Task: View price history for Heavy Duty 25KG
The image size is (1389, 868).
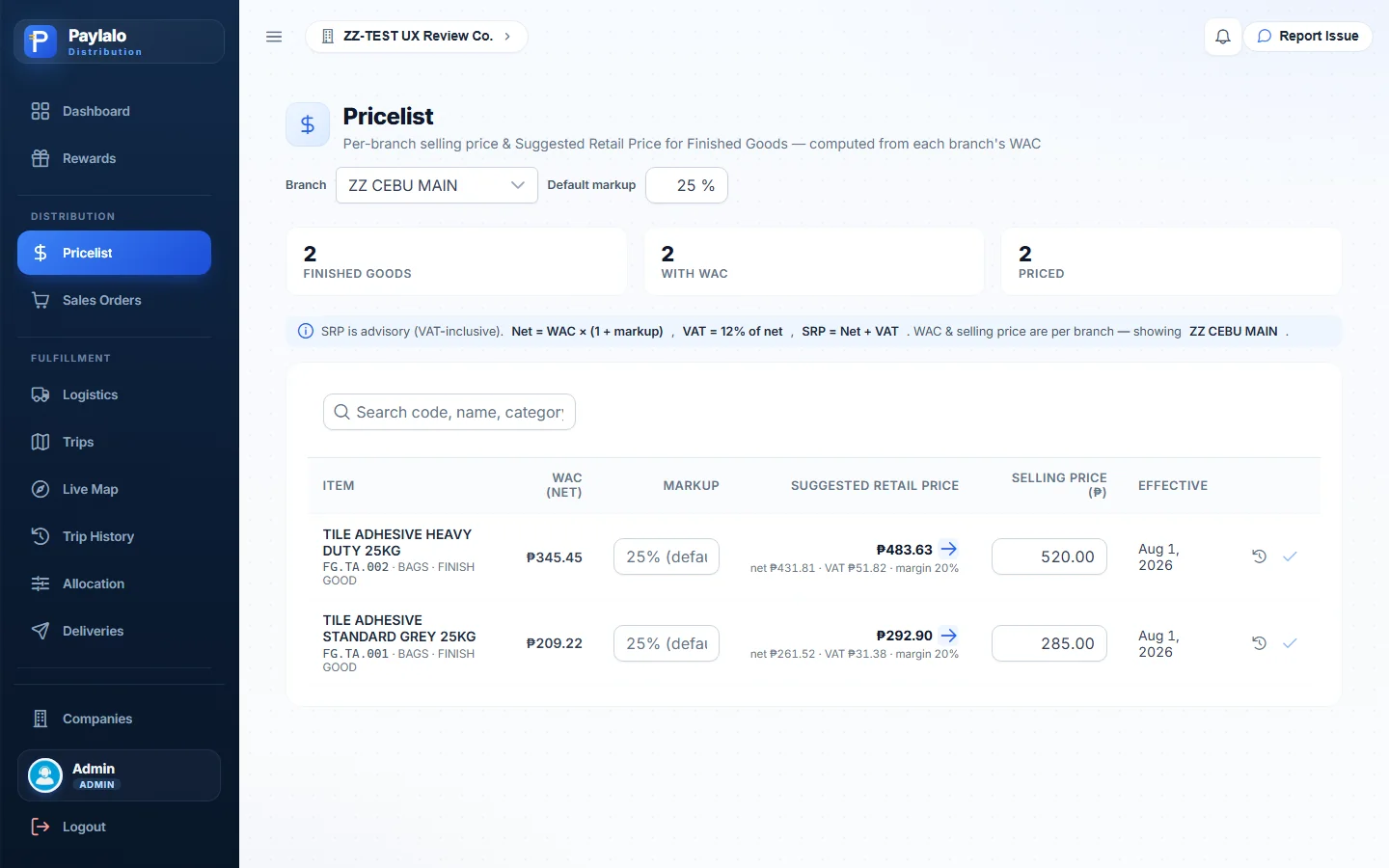Action: [x=1259, y=556]
